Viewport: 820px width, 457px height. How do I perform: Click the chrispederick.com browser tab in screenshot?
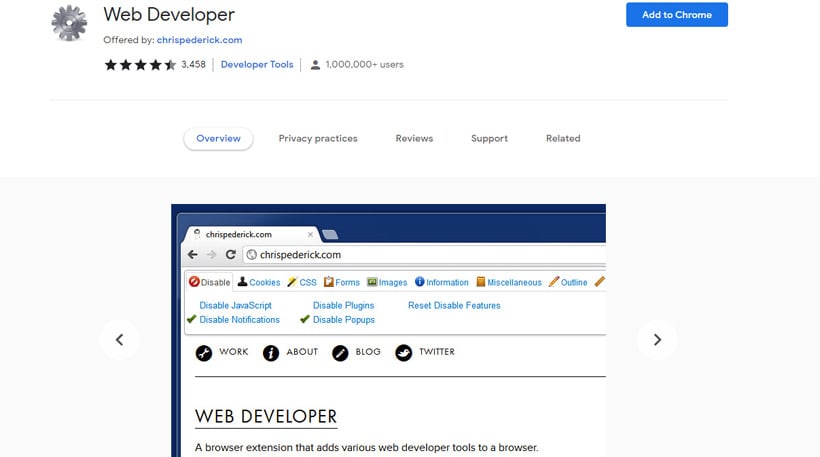click(251, 234)
